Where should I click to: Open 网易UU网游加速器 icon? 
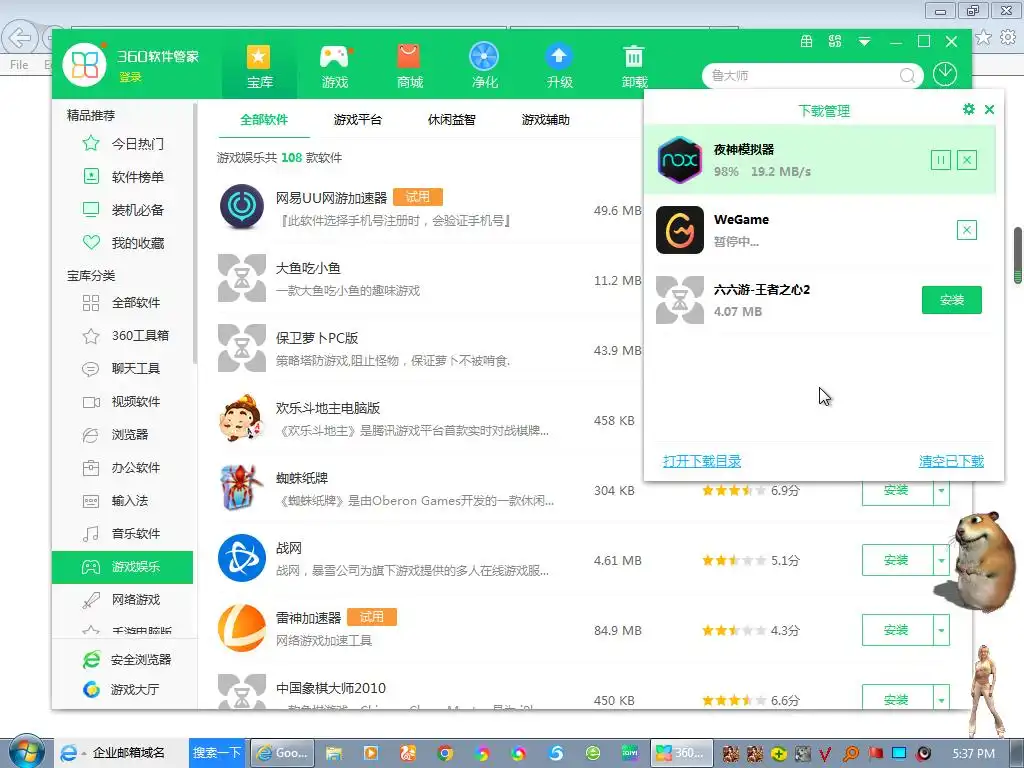pyautogui.click(x=242, y=206)
